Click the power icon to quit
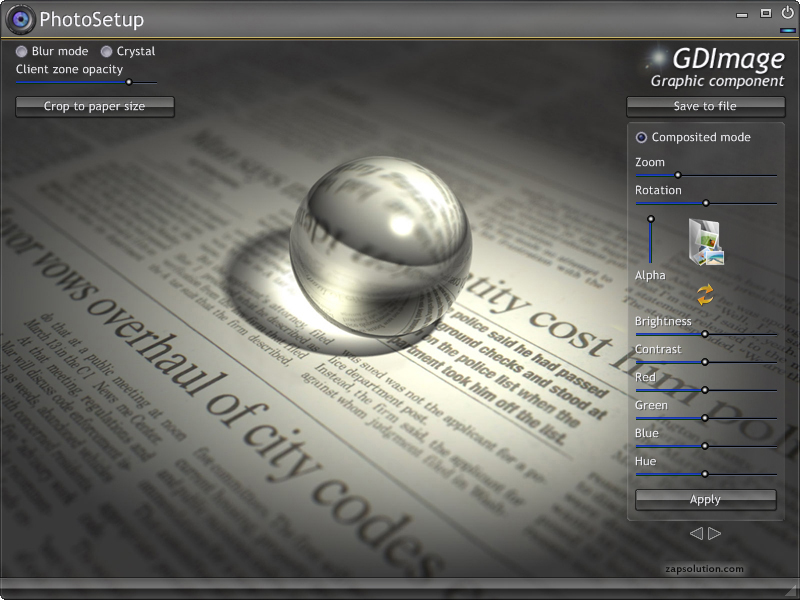800x600 pixels. (787, 12)
